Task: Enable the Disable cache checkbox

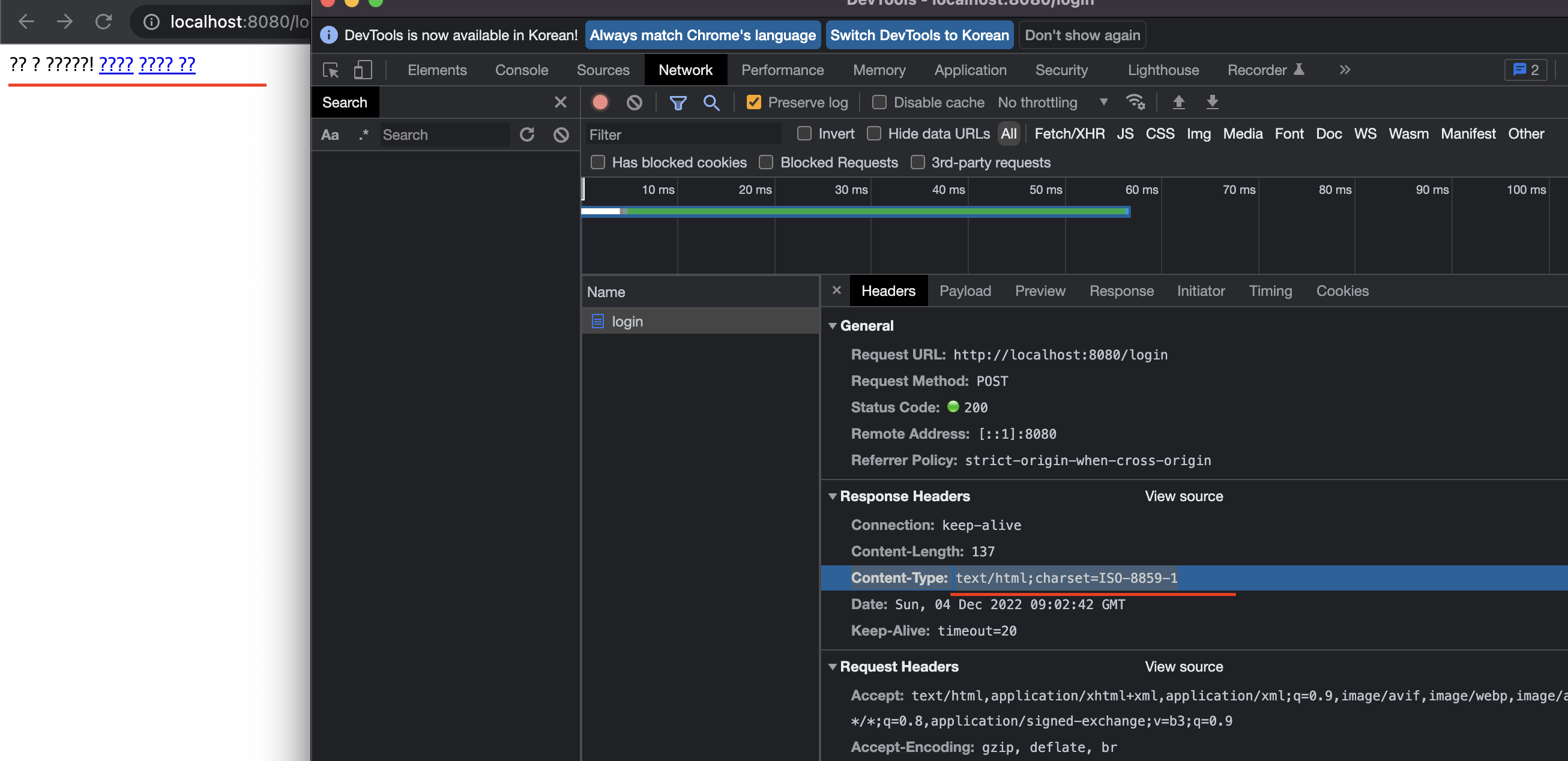Action: point(879,102)
